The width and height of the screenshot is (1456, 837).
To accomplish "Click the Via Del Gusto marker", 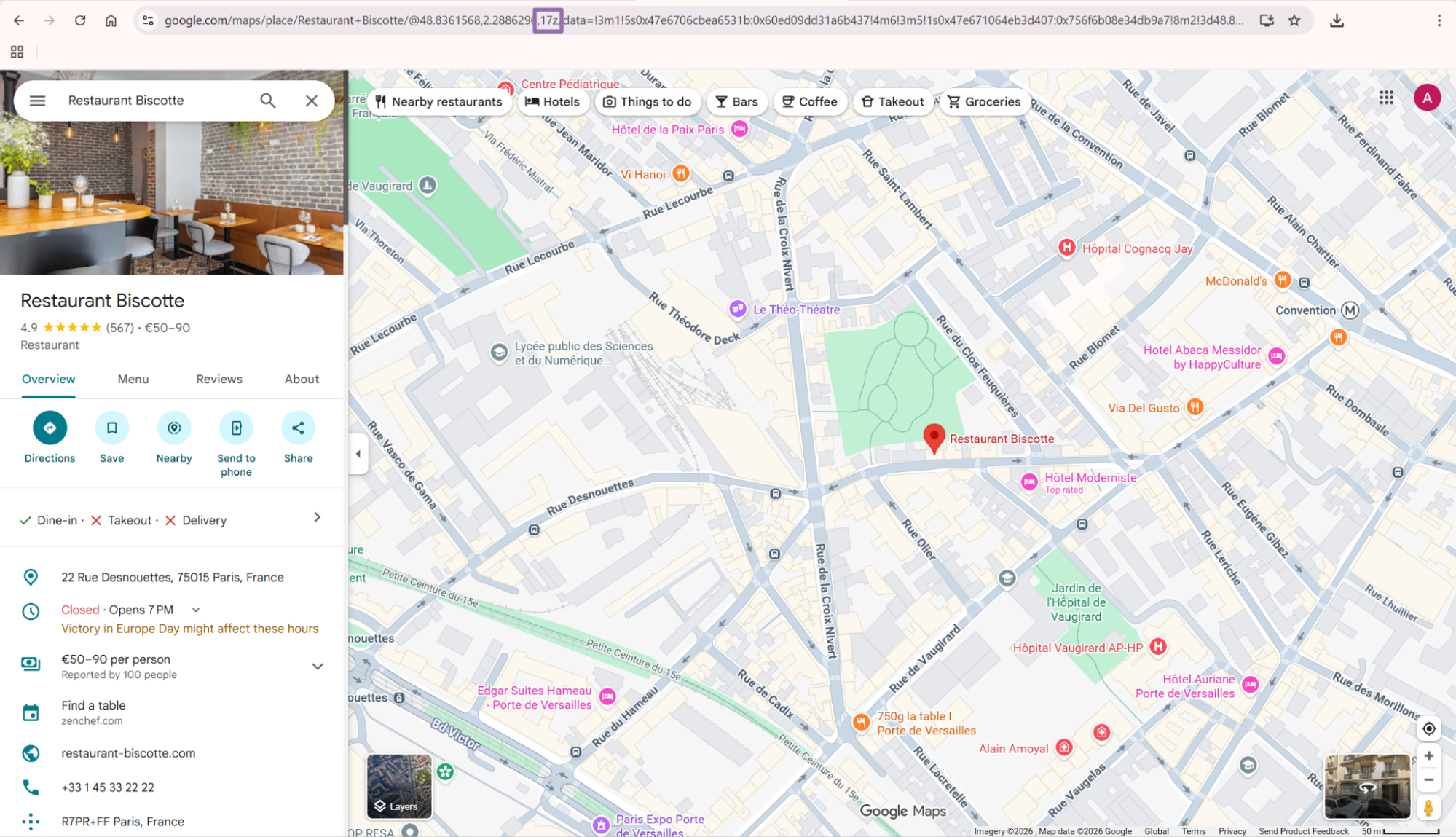I will point(1195,407).
